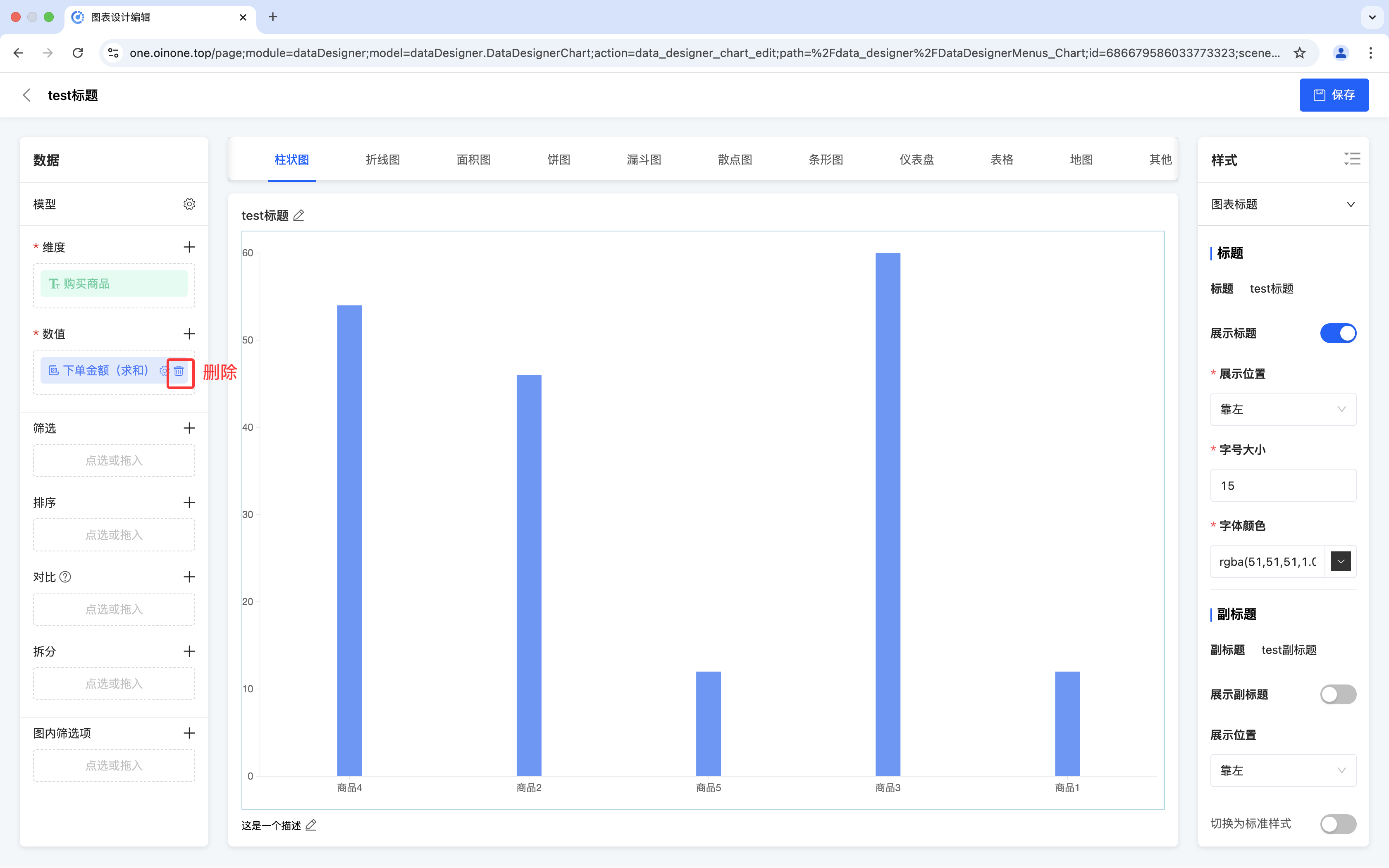
Task: Edit the description with pencil icon
Action: click(x=311, y=825)
